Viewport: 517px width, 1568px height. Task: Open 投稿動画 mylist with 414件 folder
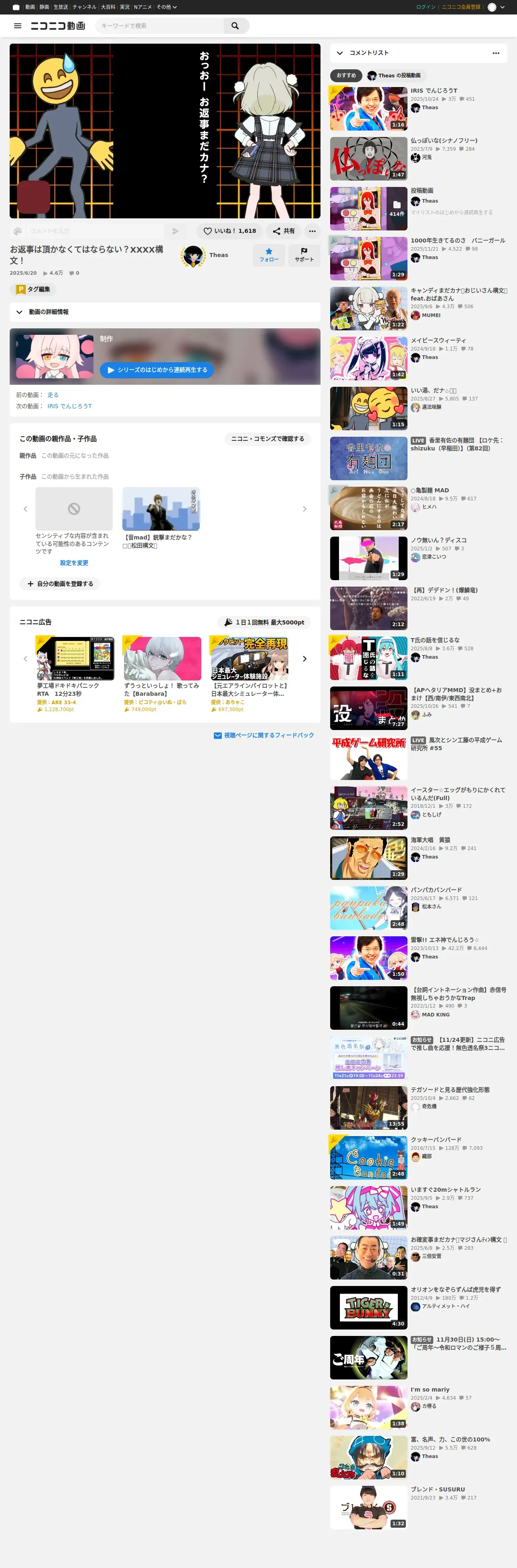(x=368, y=208)
